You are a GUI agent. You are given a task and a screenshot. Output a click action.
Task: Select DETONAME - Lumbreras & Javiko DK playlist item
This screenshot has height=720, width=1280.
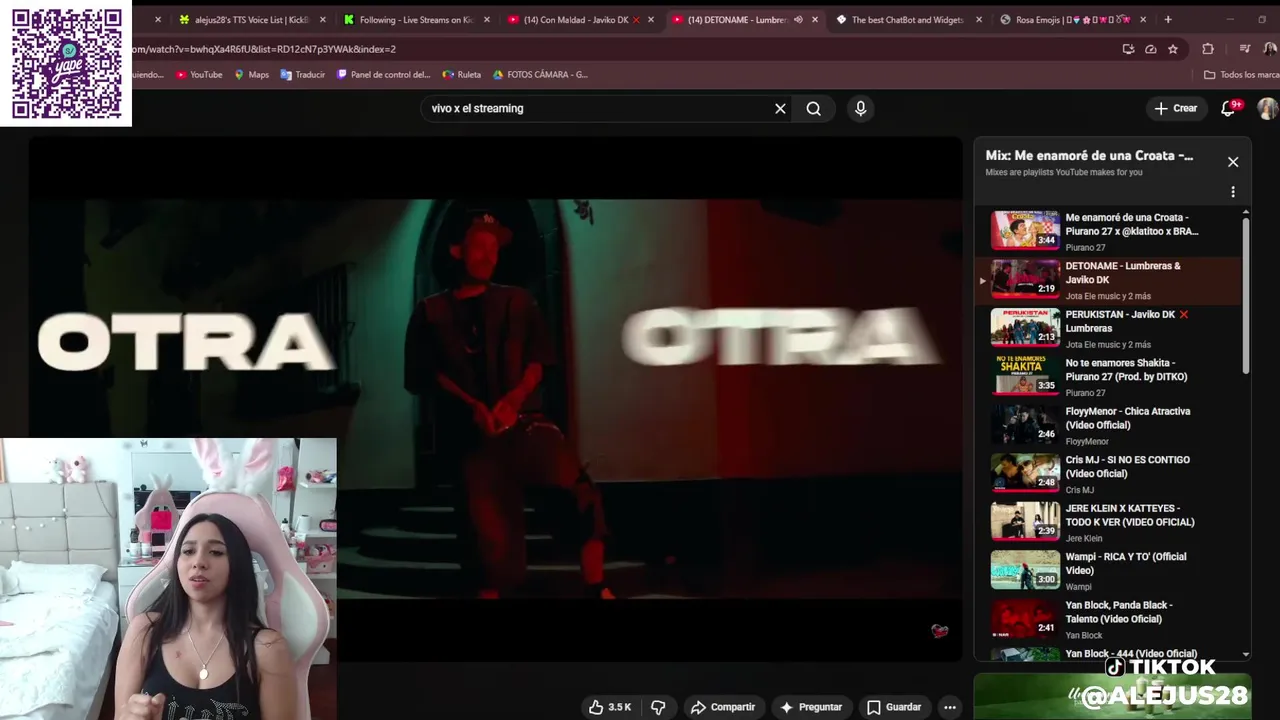pos(1108,280)
